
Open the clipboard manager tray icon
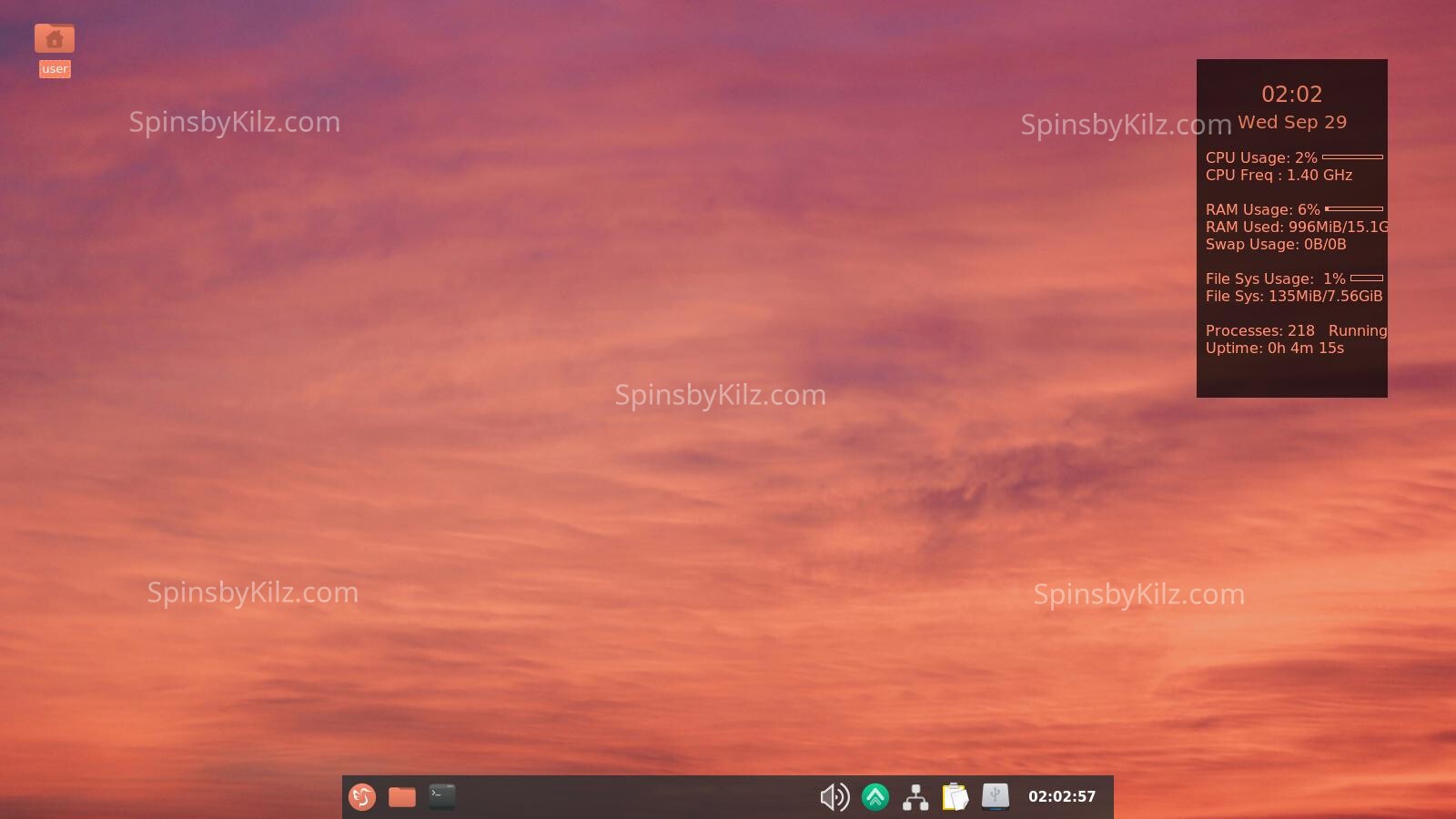coord(955,797)
